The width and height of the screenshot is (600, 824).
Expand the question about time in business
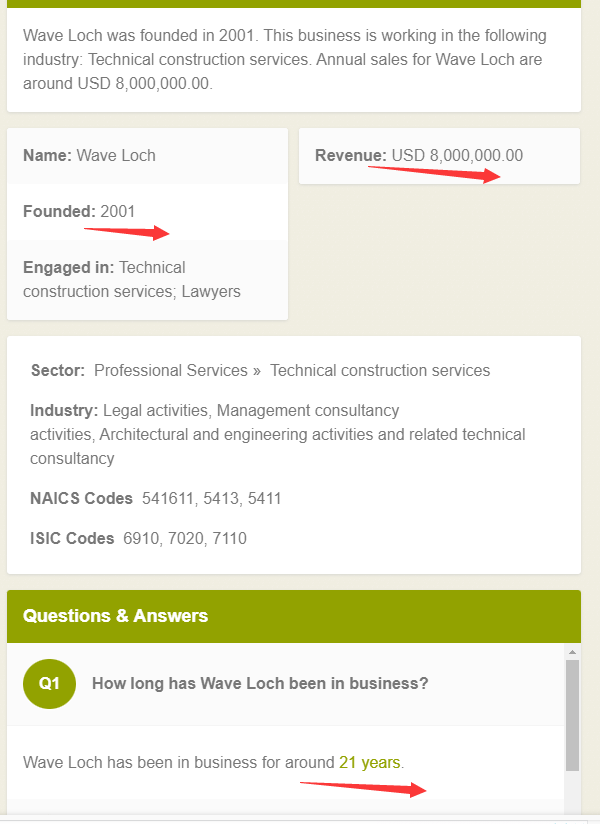coord(260,684)
